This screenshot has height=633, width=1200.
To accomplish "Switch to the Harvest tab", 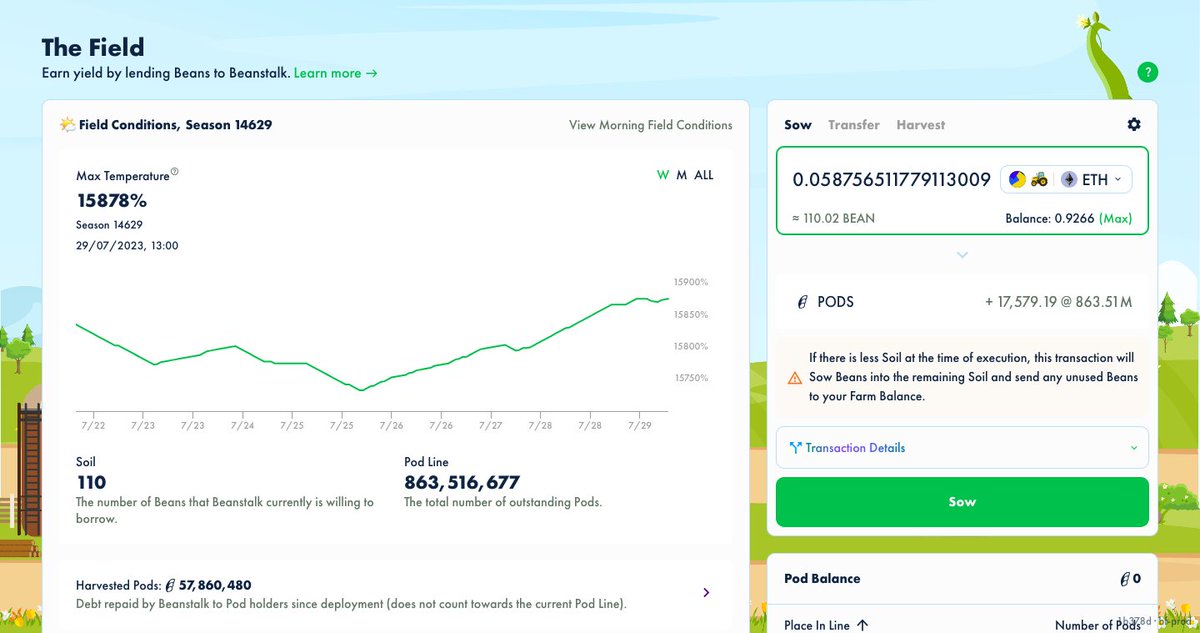I will pyautogui.click(x=921, y=125).
